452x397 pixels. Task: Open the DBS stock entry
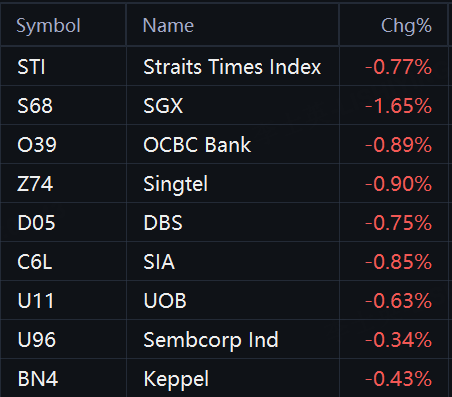(163, 223)
